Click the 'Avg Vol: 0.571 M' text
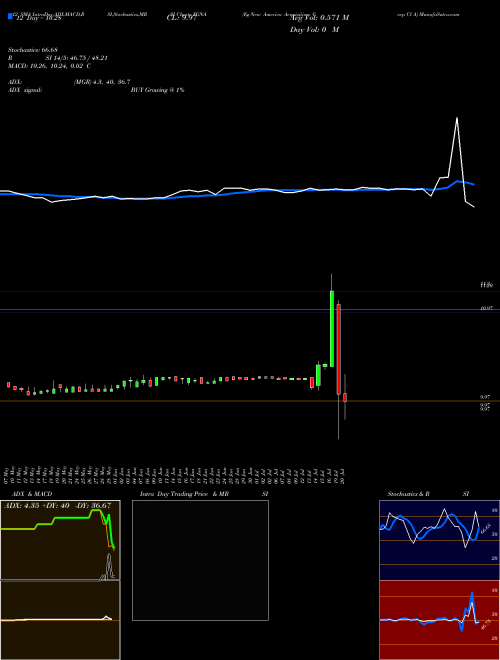The height and width of the screenshot is (660, 500). point(320,18)
